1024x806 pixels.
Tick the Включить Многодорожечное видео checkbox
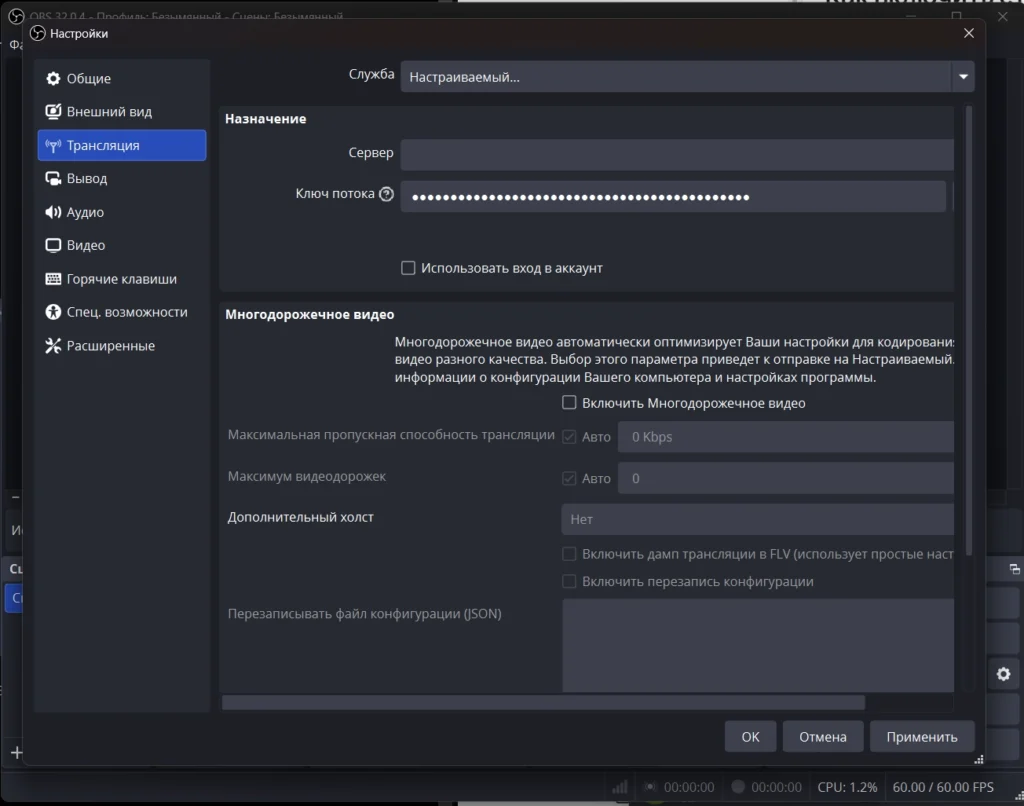[x=569, y=403]
